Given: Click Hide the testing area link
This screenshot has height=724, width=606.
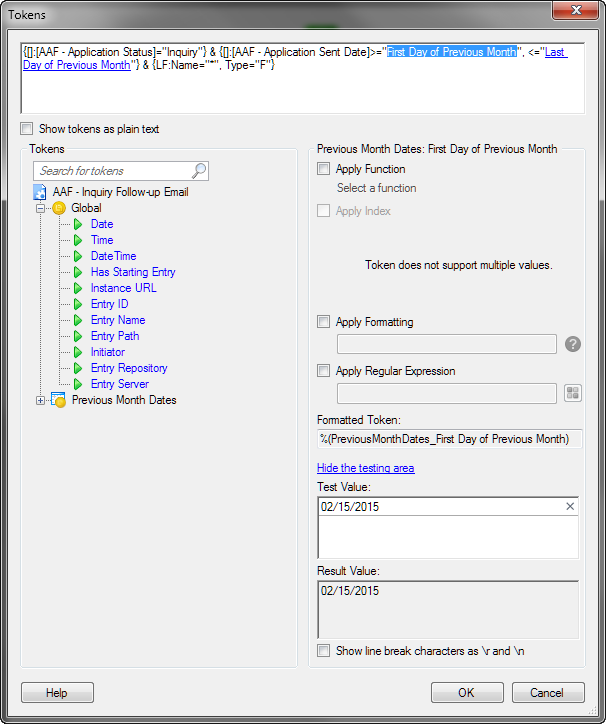Looking at the screenshot, I should [365, 468].
